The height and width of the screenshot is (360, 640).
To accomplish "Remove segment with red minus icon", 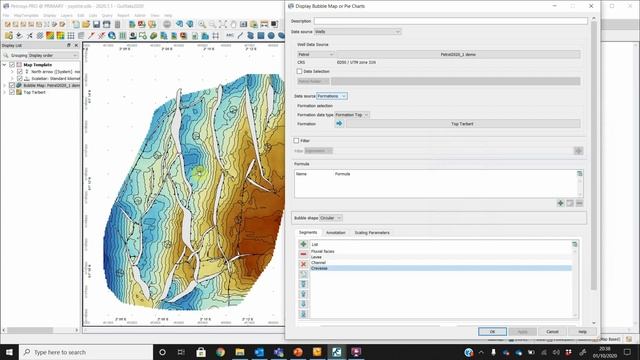I will (x=303, y=254).
